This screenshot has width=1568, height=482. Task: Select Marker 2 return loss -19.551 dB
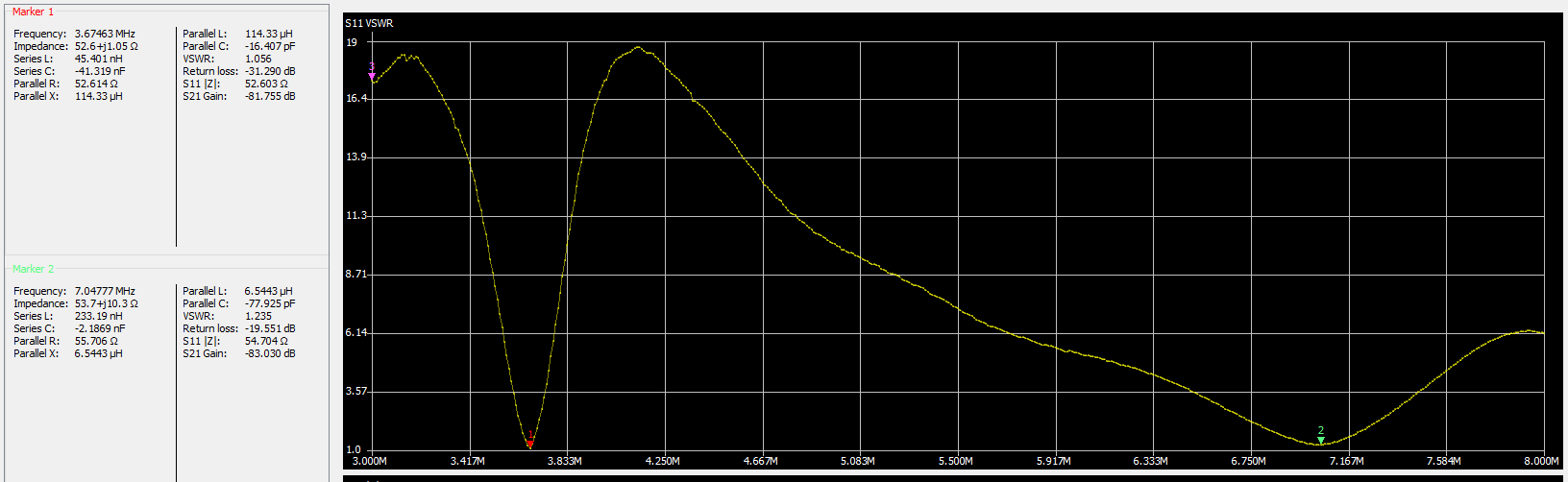270,328
